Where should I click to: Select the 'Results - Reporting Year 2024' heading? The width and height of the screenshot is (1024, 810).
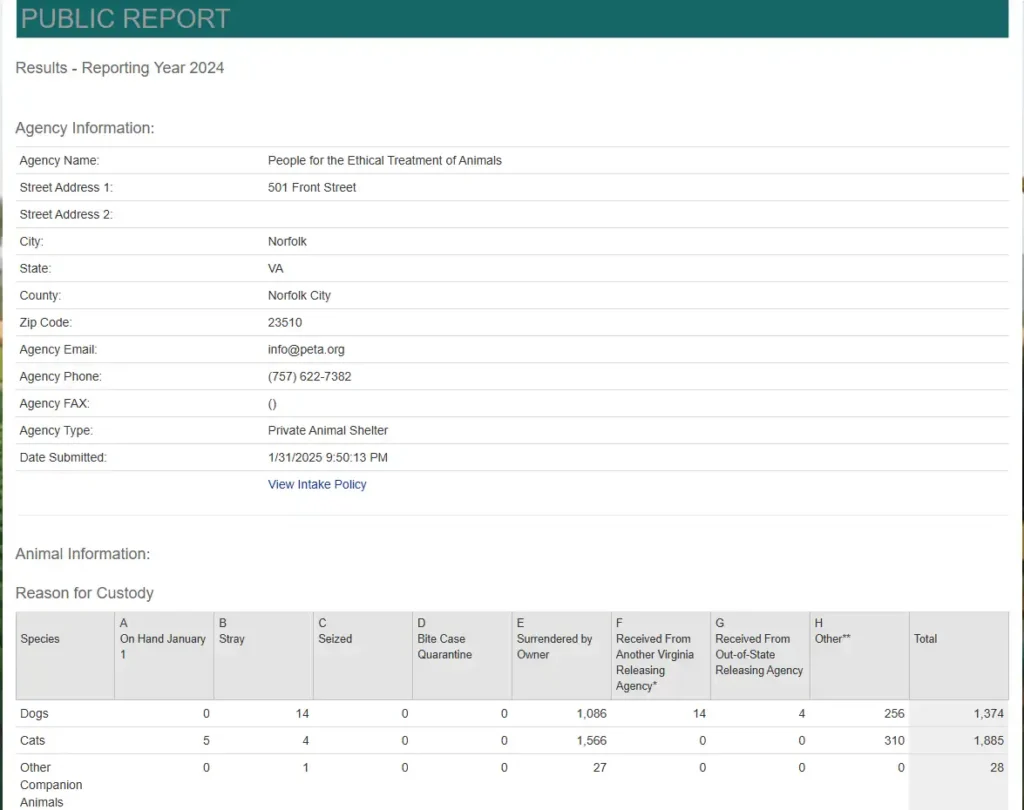(x=120, y=68)
